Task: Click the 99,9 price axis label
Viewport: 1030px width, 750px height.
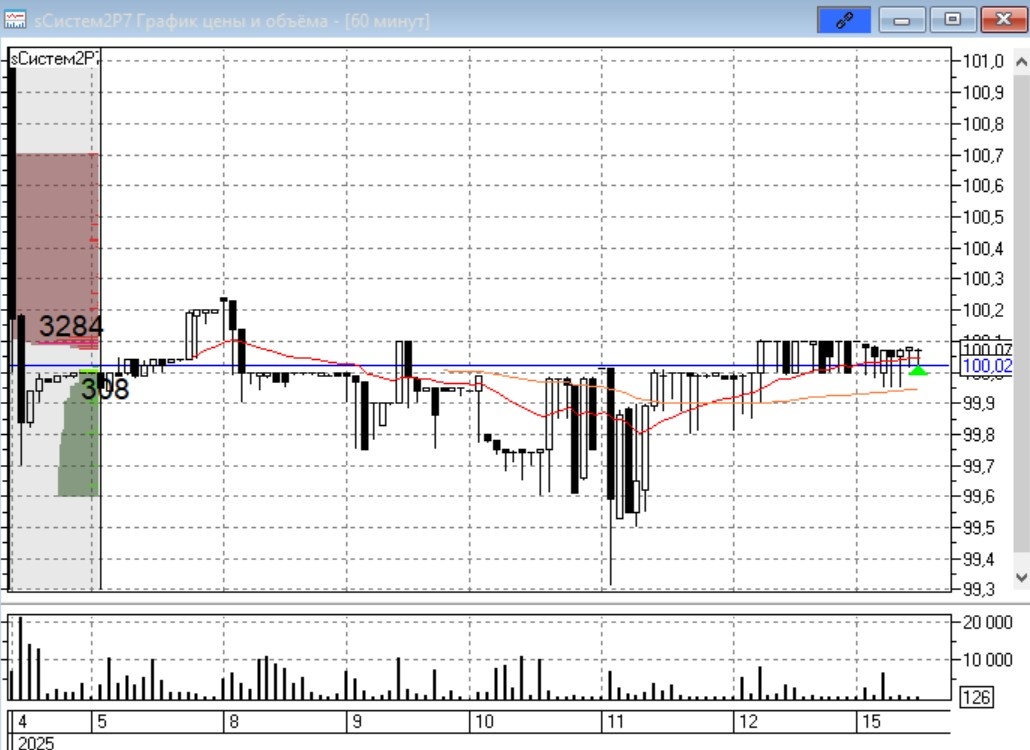Action: [x=979, y=403]
